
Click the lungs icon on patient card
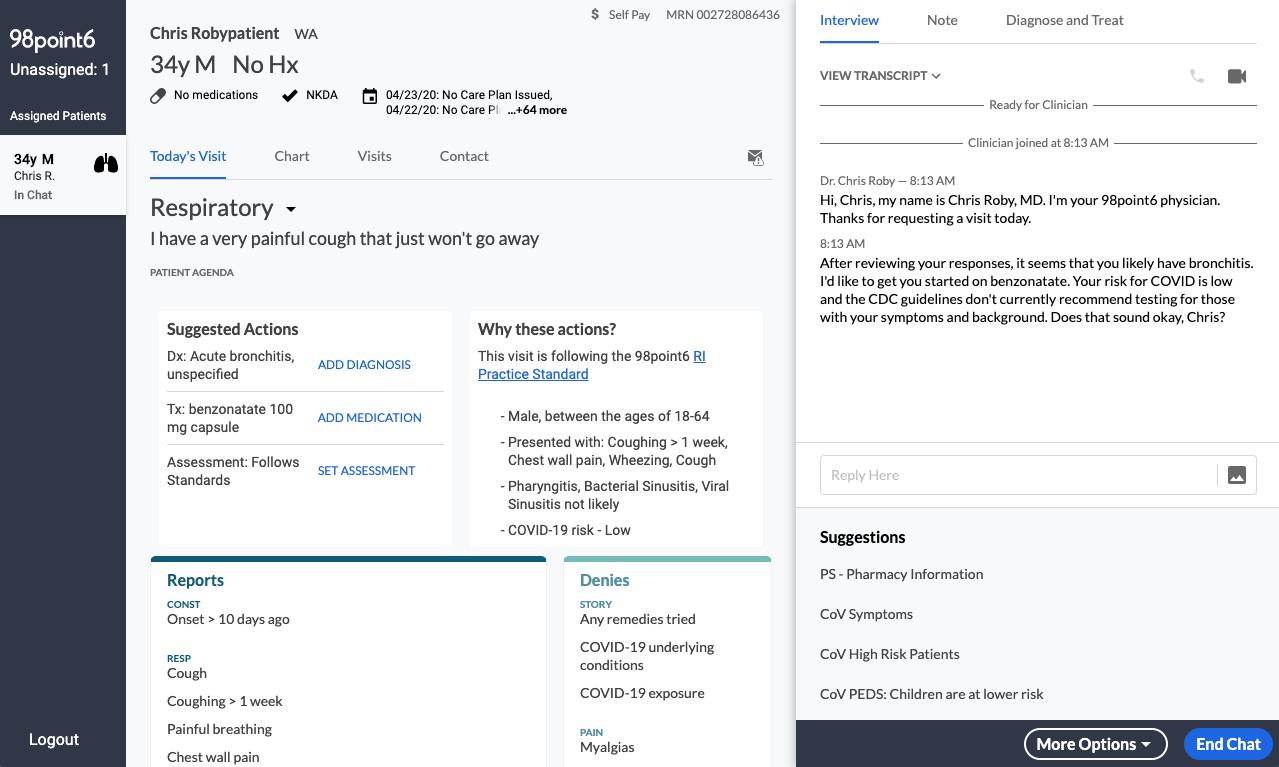pyautogui.click(x=106, y=163)
